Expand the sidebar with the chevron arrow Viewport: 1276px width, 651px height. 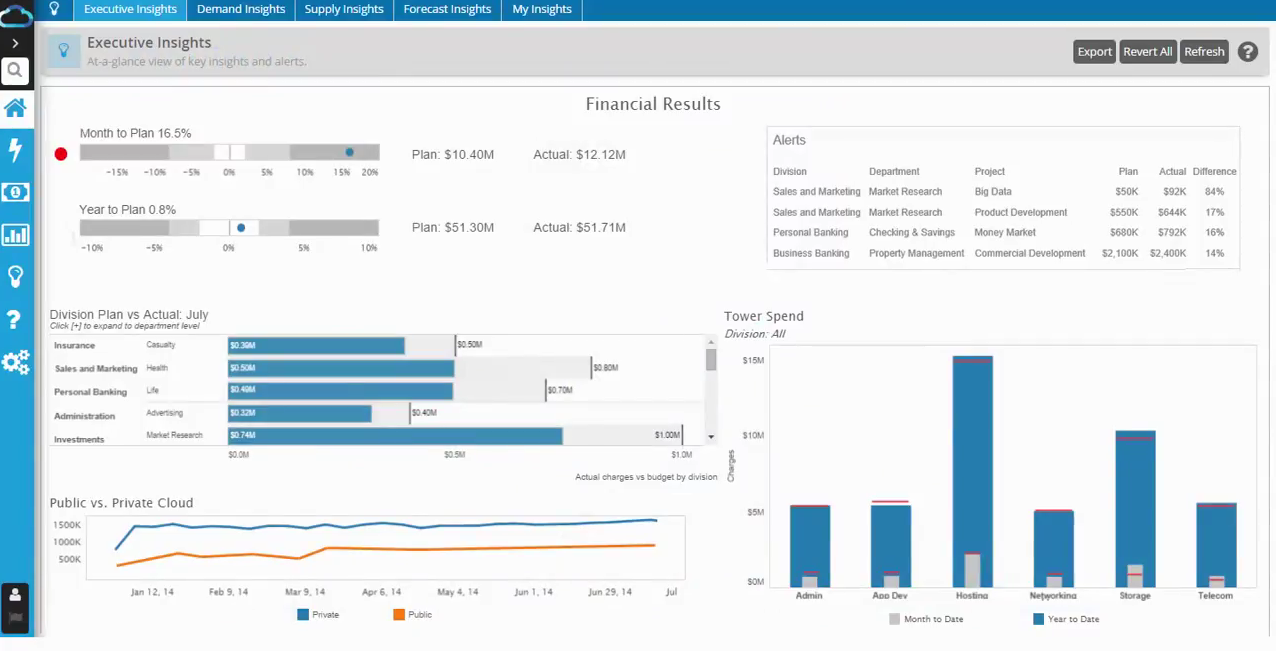[15, 44]
